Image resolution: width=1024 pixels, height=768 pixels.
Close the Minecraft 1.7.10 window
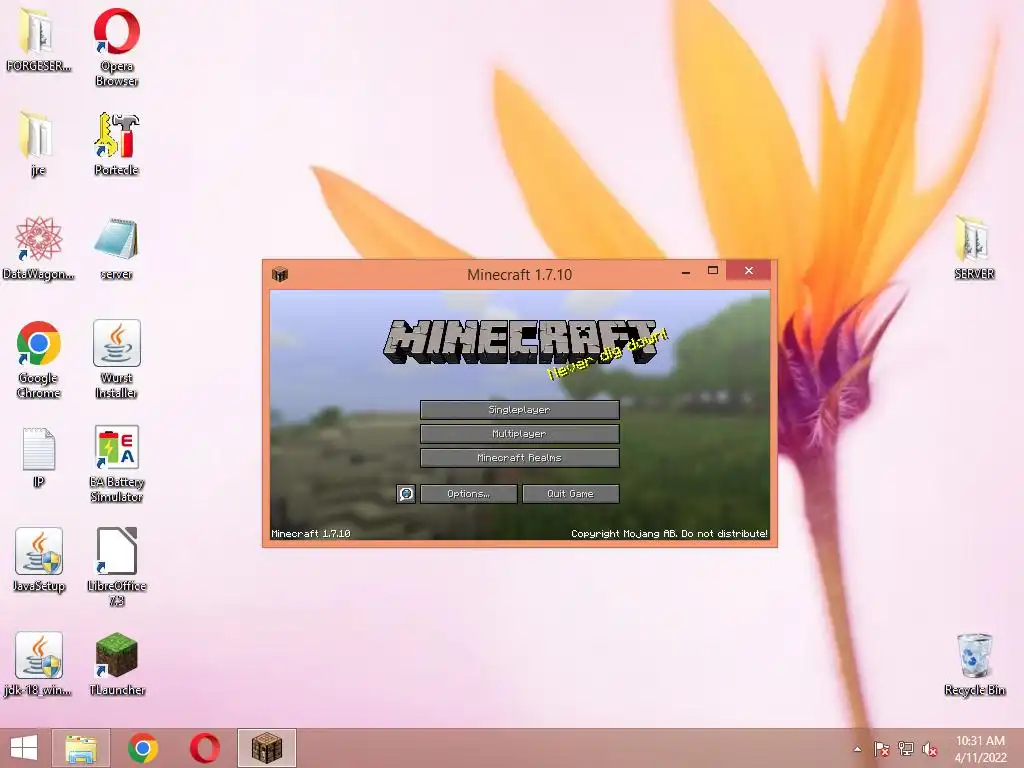coord(748,270)
